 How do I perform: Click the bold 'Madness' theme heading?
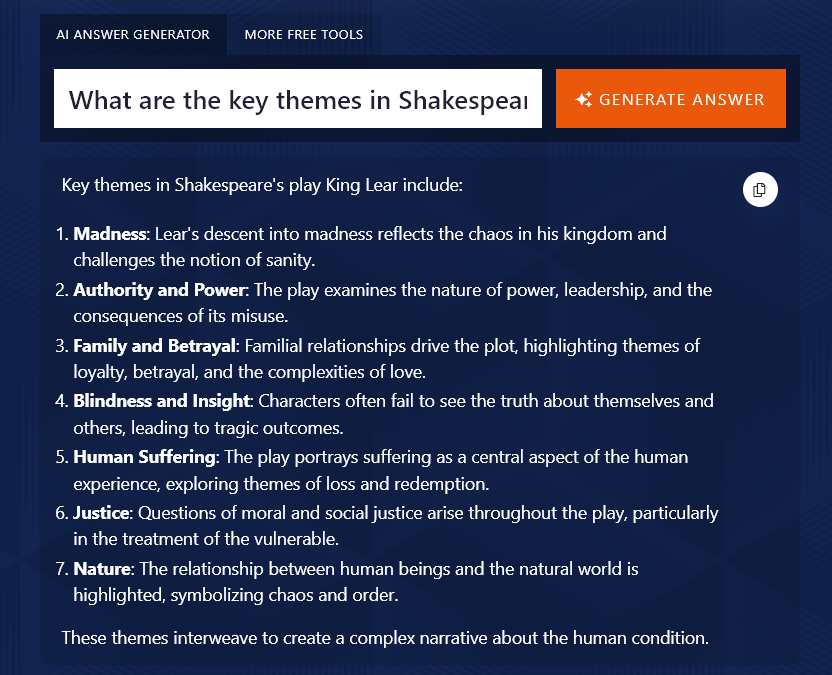[x=110, y=234]
